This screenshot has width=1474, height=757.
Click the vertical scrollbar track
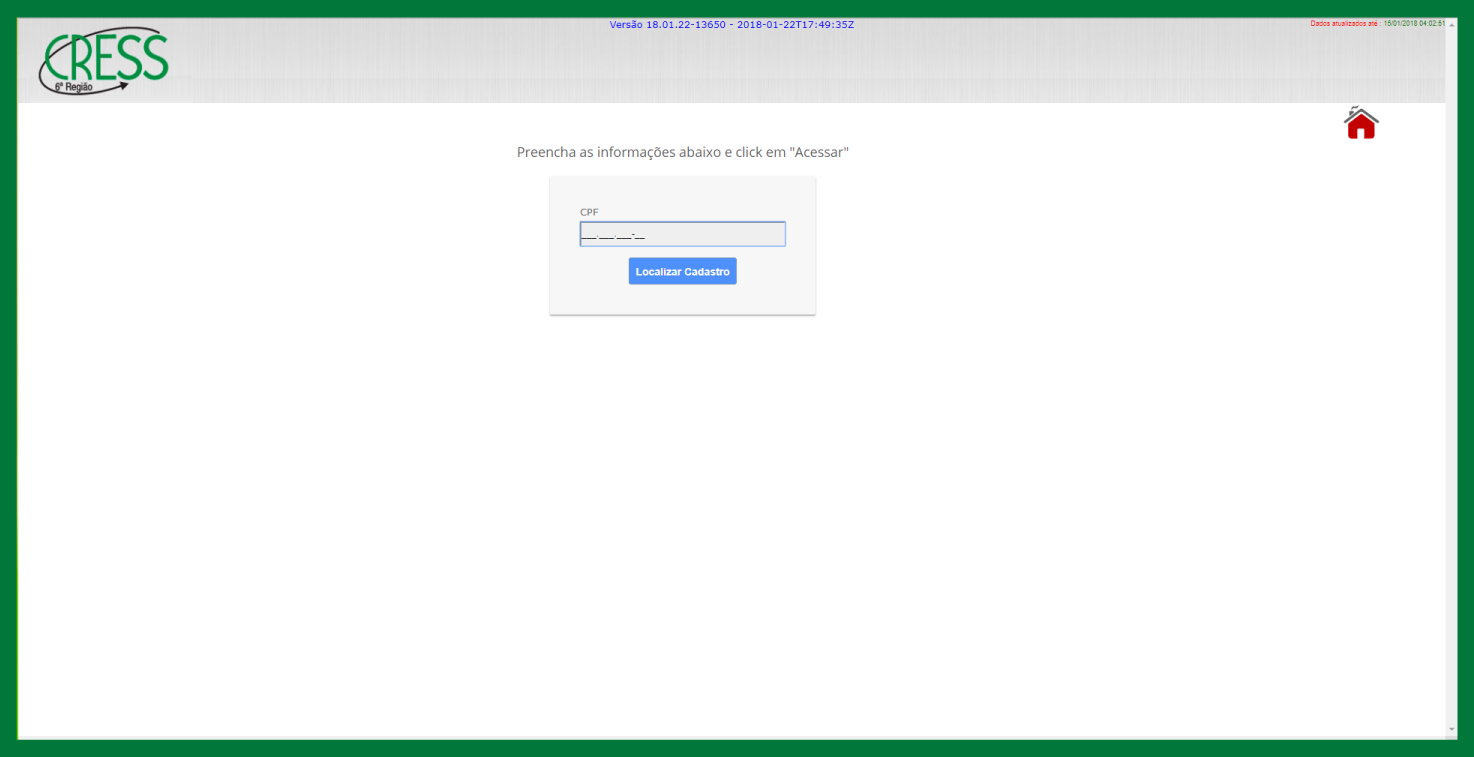click(x=1451, y=400)
